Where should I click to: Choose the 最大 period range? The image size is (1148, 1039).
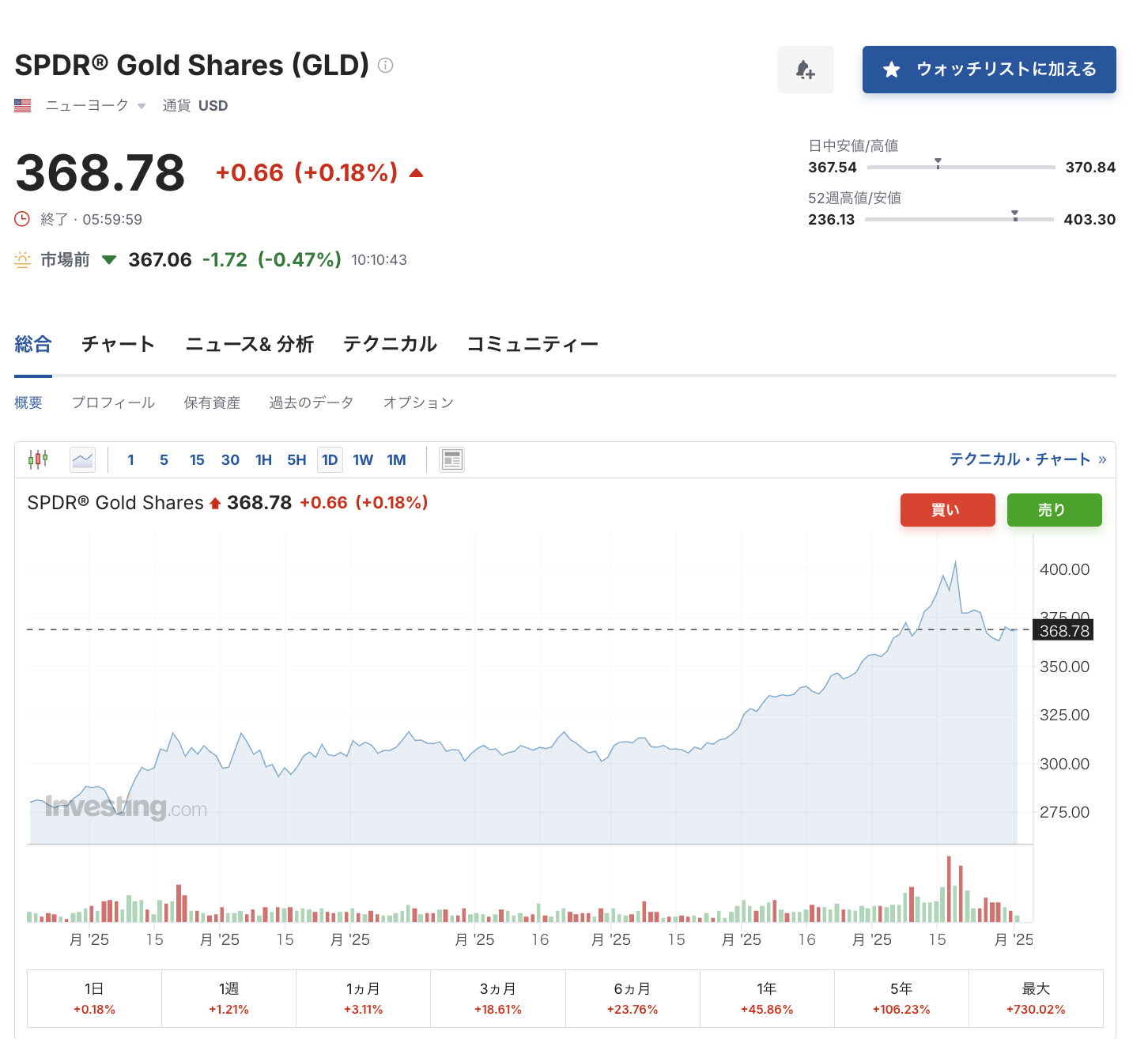coord(1035,998)
